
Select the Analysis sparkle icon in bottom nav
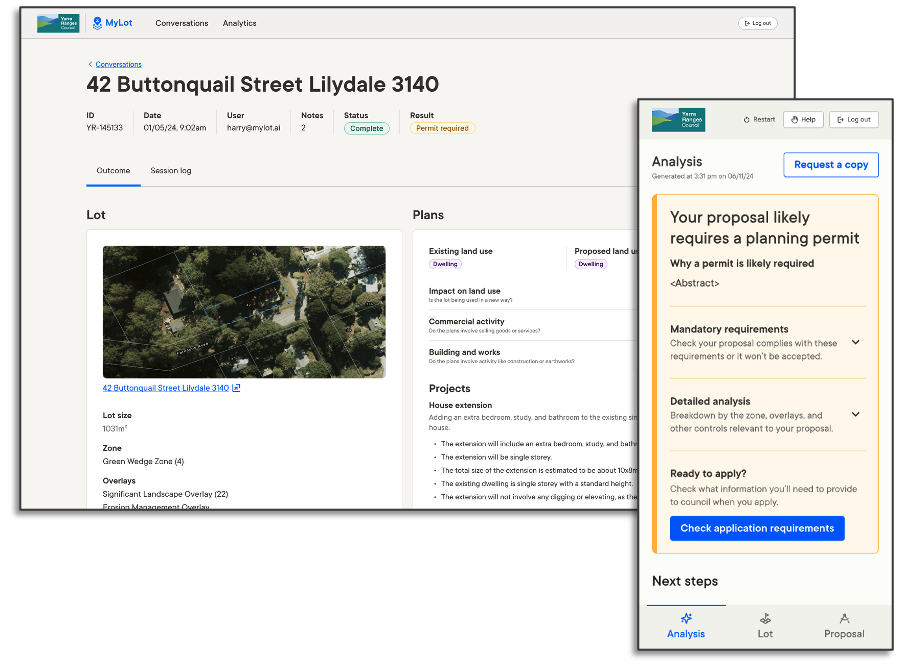click(x=686, y=619)
